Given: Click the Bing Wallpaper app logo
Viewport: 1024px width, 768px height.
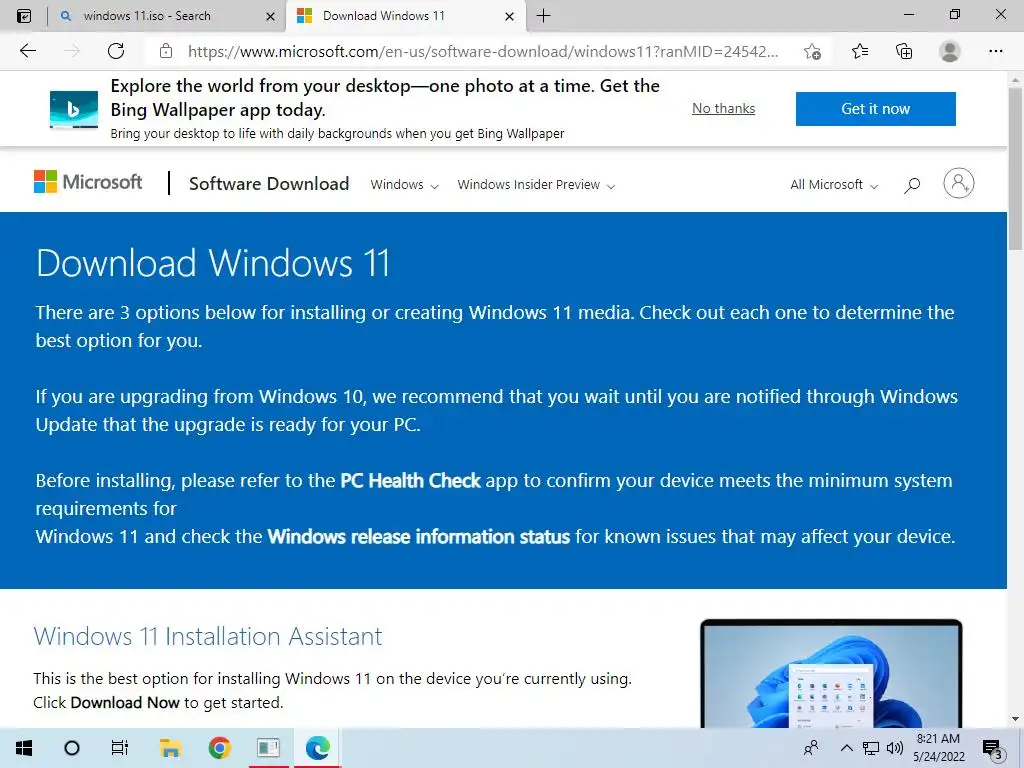Looking at the screenshot, I should pos(74,109).
